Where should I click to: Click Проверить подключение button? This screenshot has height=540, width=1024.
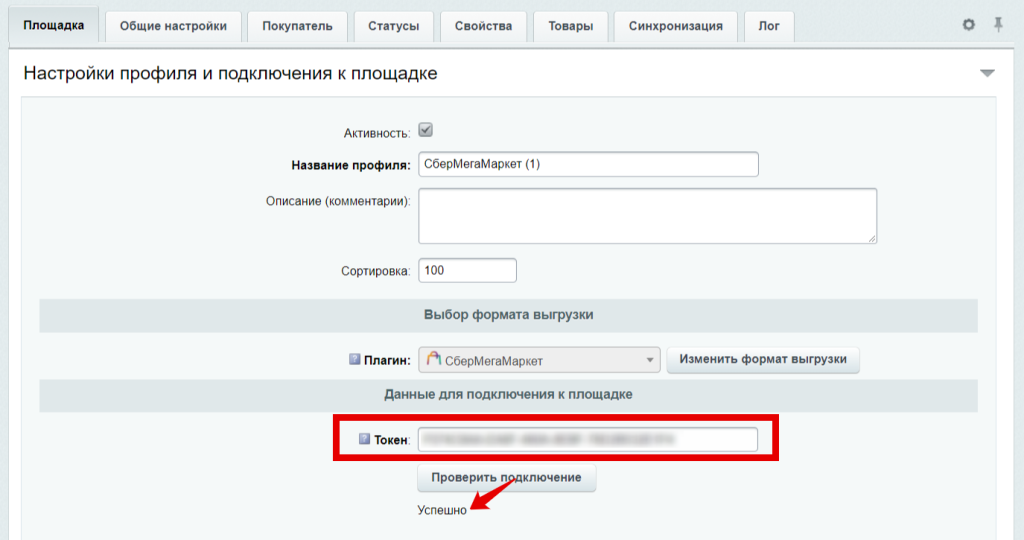[506, 478]
